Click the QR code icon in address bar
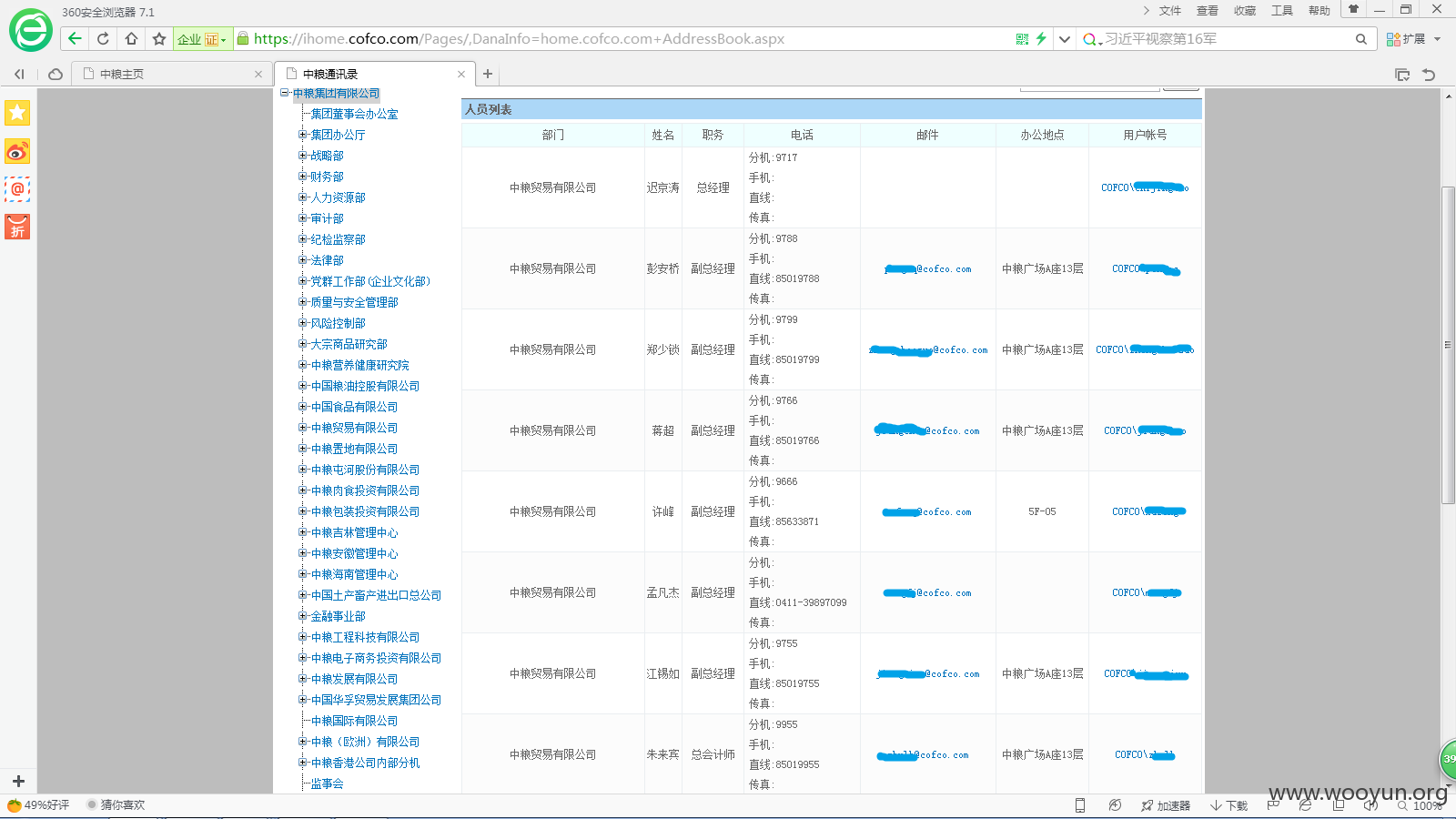The image size is (1456, 819). coord(1022,38)
